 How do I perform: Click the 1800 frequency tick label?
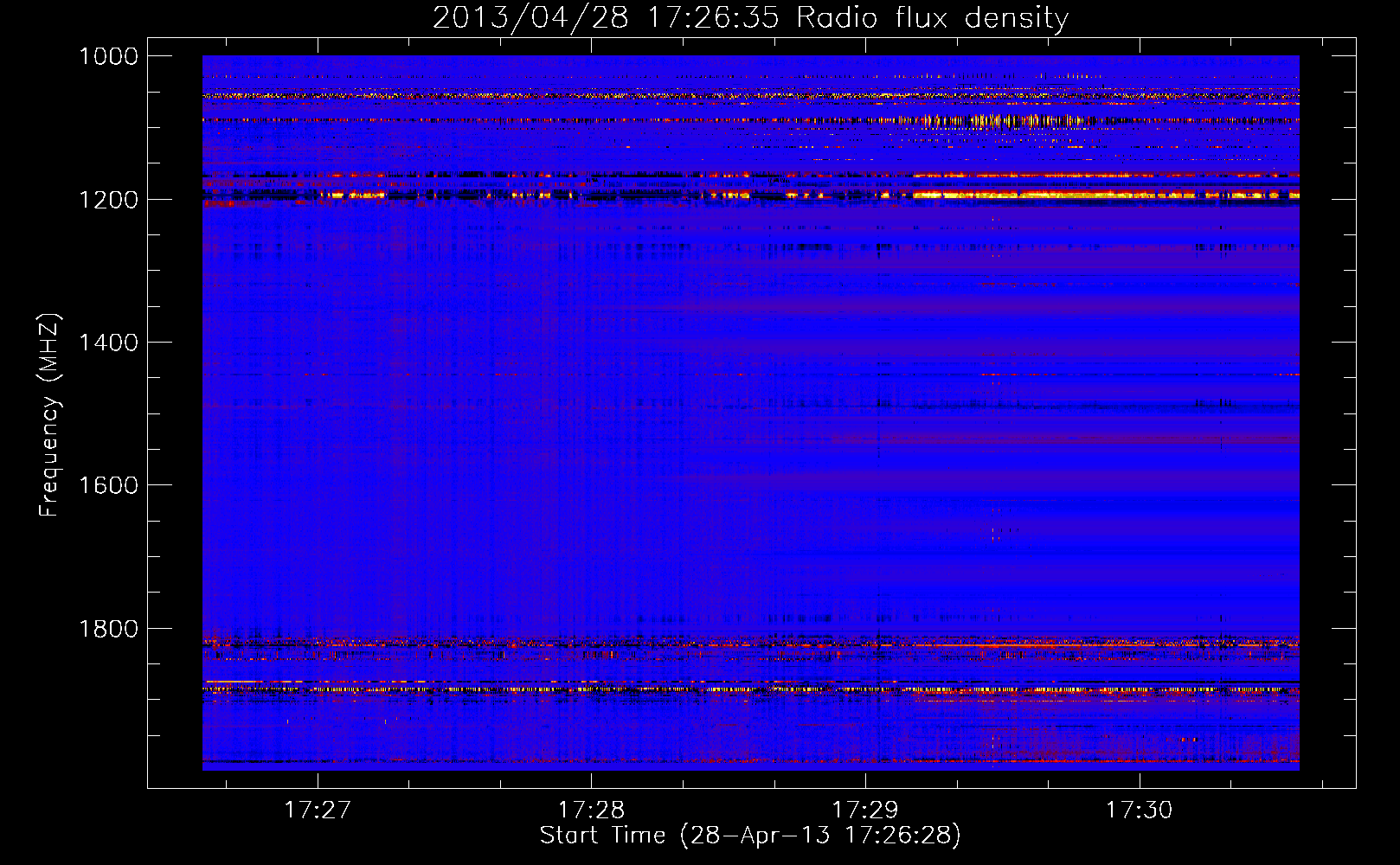[109, 629]
